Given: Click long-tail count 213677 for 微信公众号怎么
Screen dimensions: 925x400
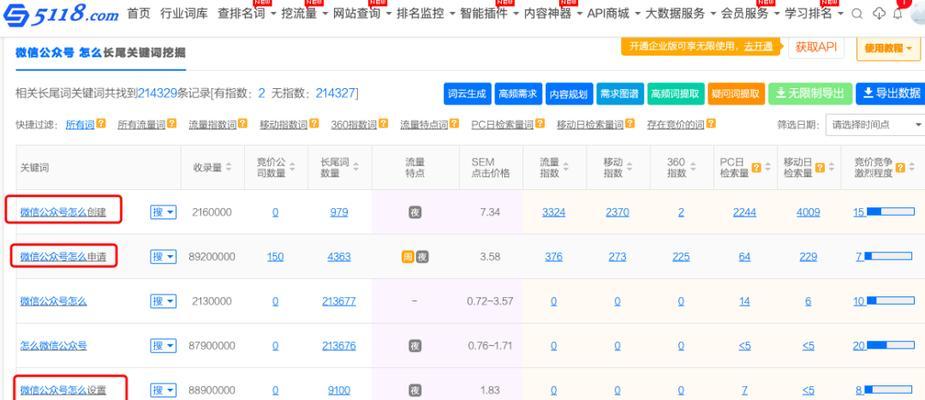Looking at the screenshot, I should (339, 301).
